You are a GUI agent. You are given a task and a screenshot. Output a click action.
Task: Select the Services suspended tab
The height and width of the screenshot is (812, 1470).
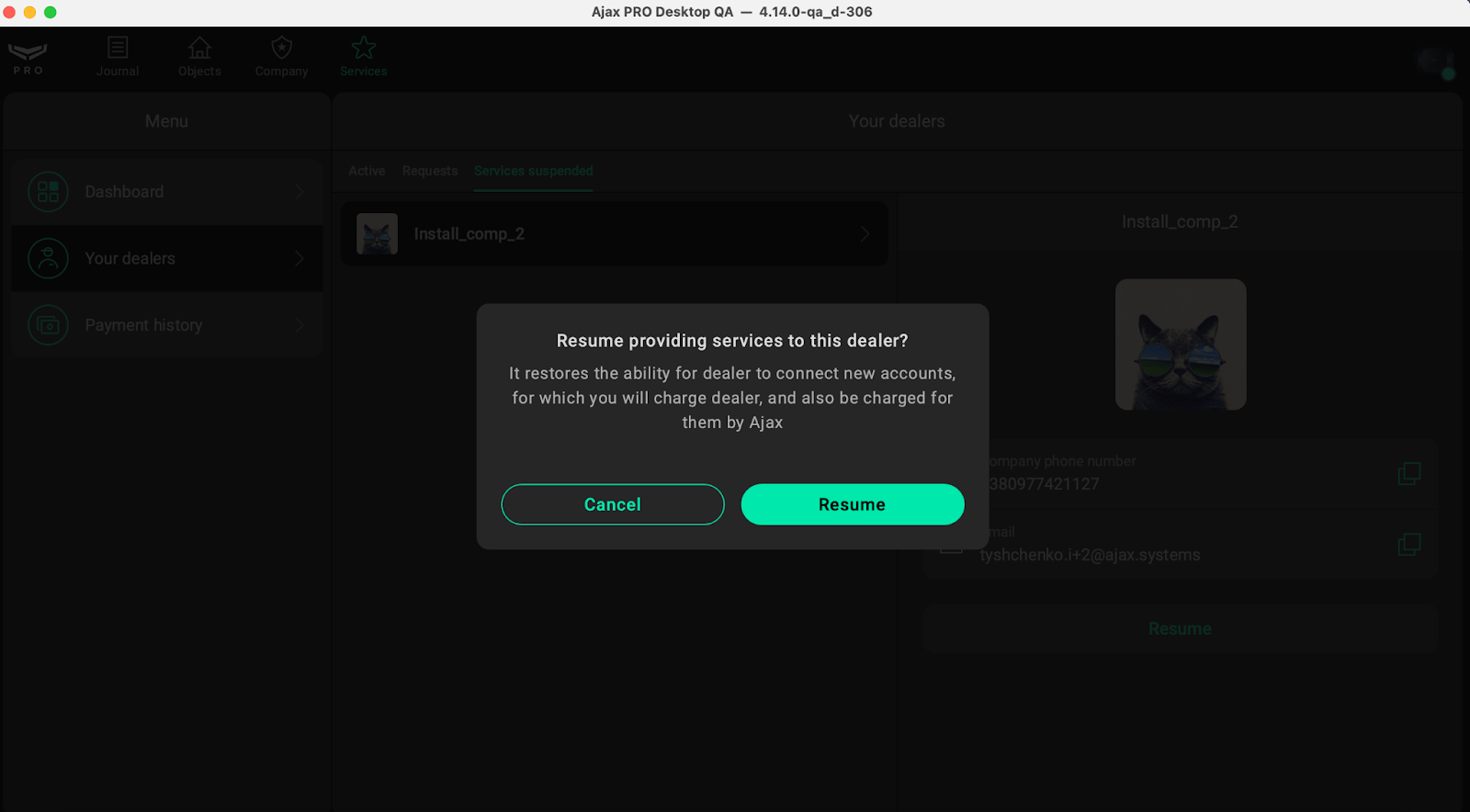[x=533, y=171]
